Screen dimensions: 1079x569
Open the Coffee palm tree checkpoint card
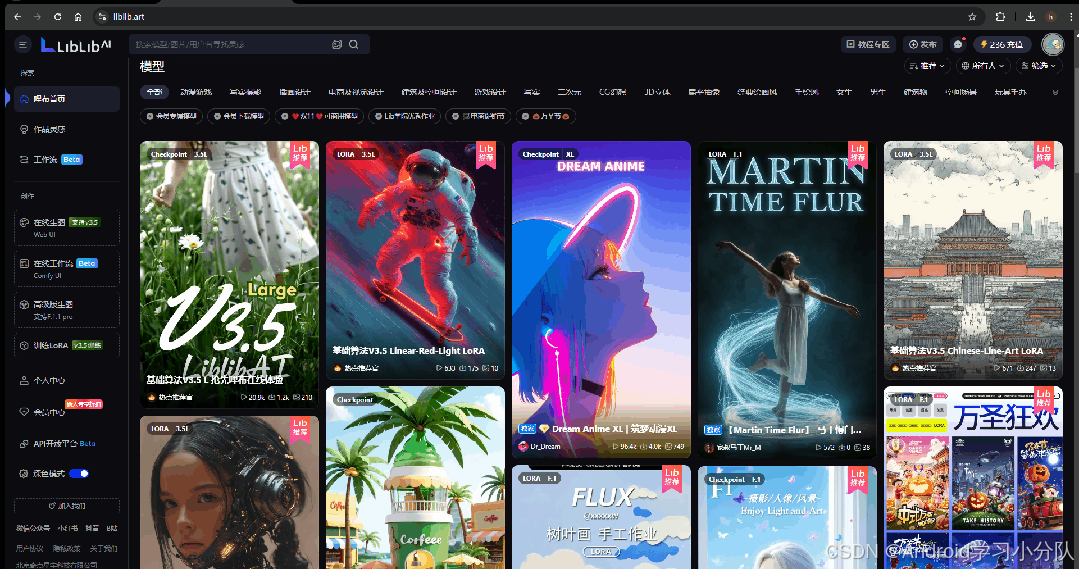click(415, 477)
